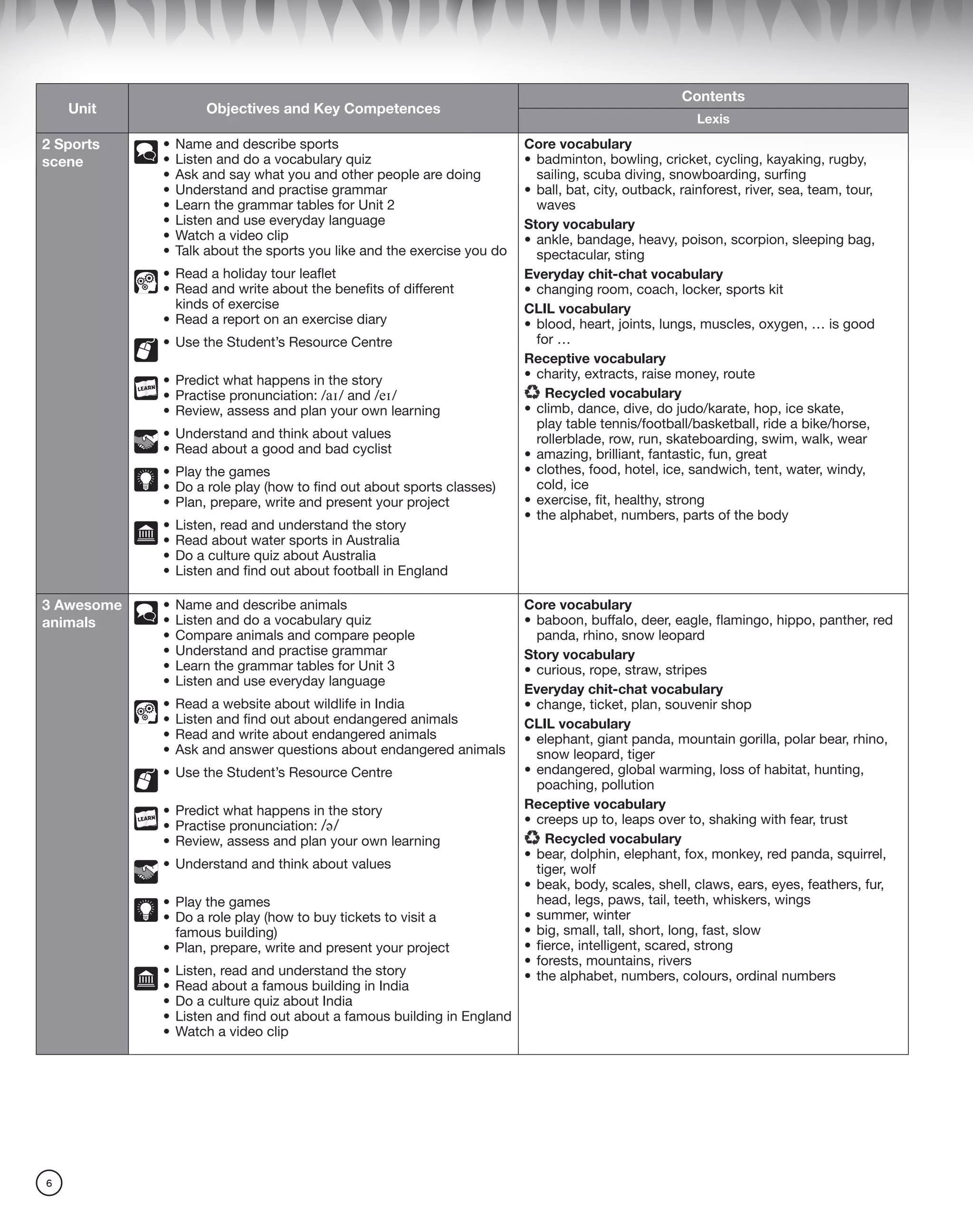Click the 'Contents' column header
Image resolution: width=973 pixels, height=1232 pixels.
coord(713,96)
